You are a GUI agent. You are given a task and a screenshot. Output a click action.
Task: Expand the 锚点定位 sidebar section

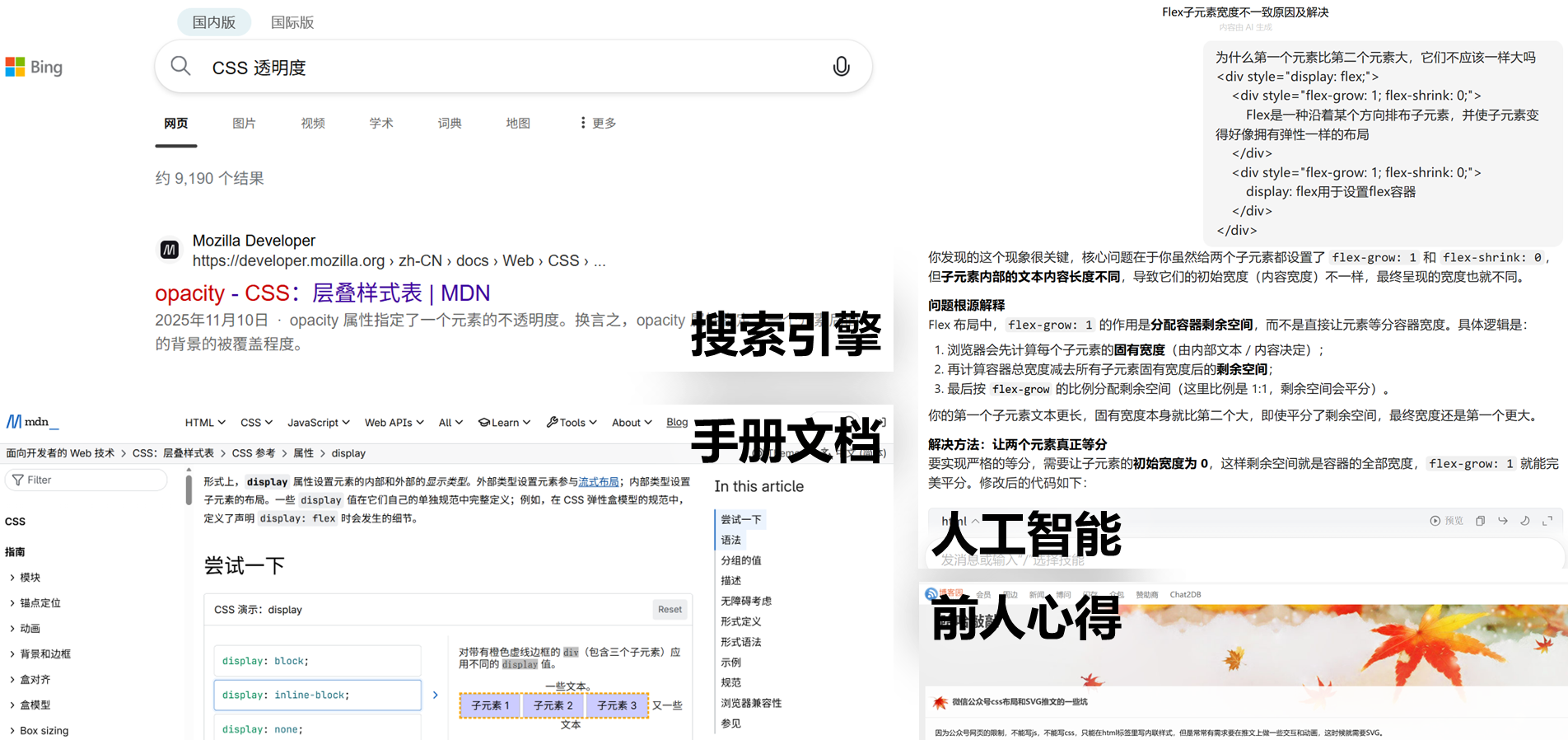point(35,603)
